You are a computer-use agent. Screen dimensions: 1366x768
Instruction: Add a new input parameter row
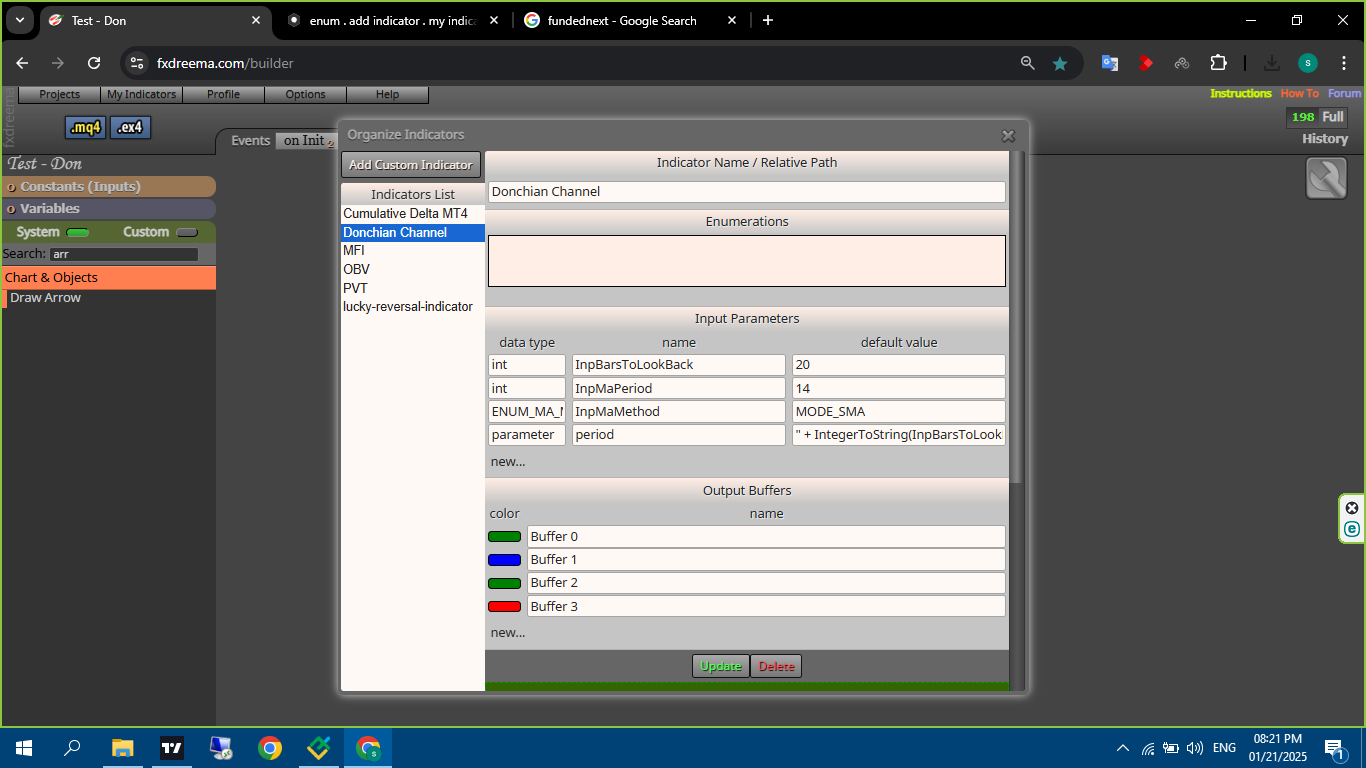tap(508, 462)
